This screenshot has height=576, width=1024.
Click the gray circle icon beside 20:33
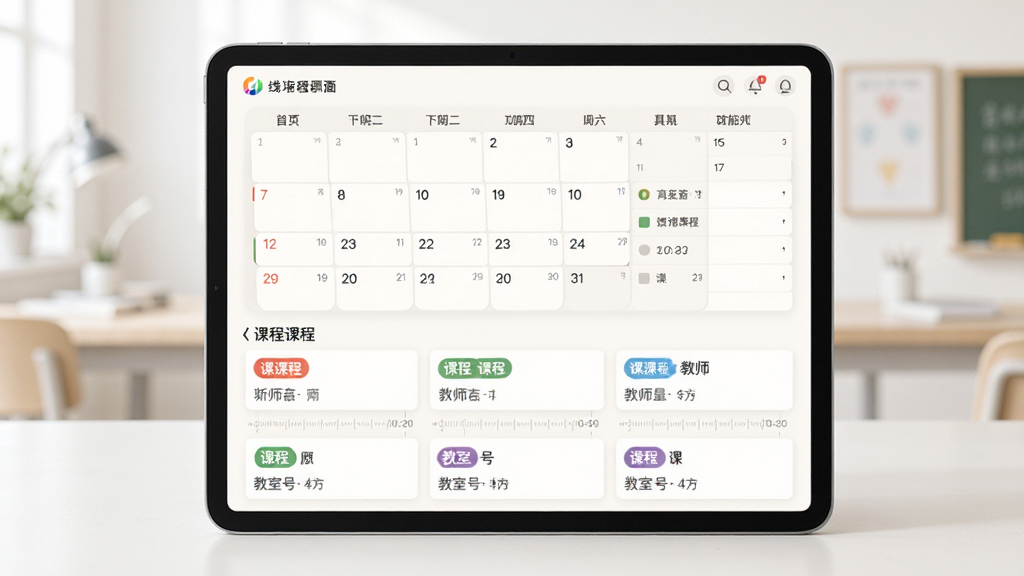[x=644, y=250]
